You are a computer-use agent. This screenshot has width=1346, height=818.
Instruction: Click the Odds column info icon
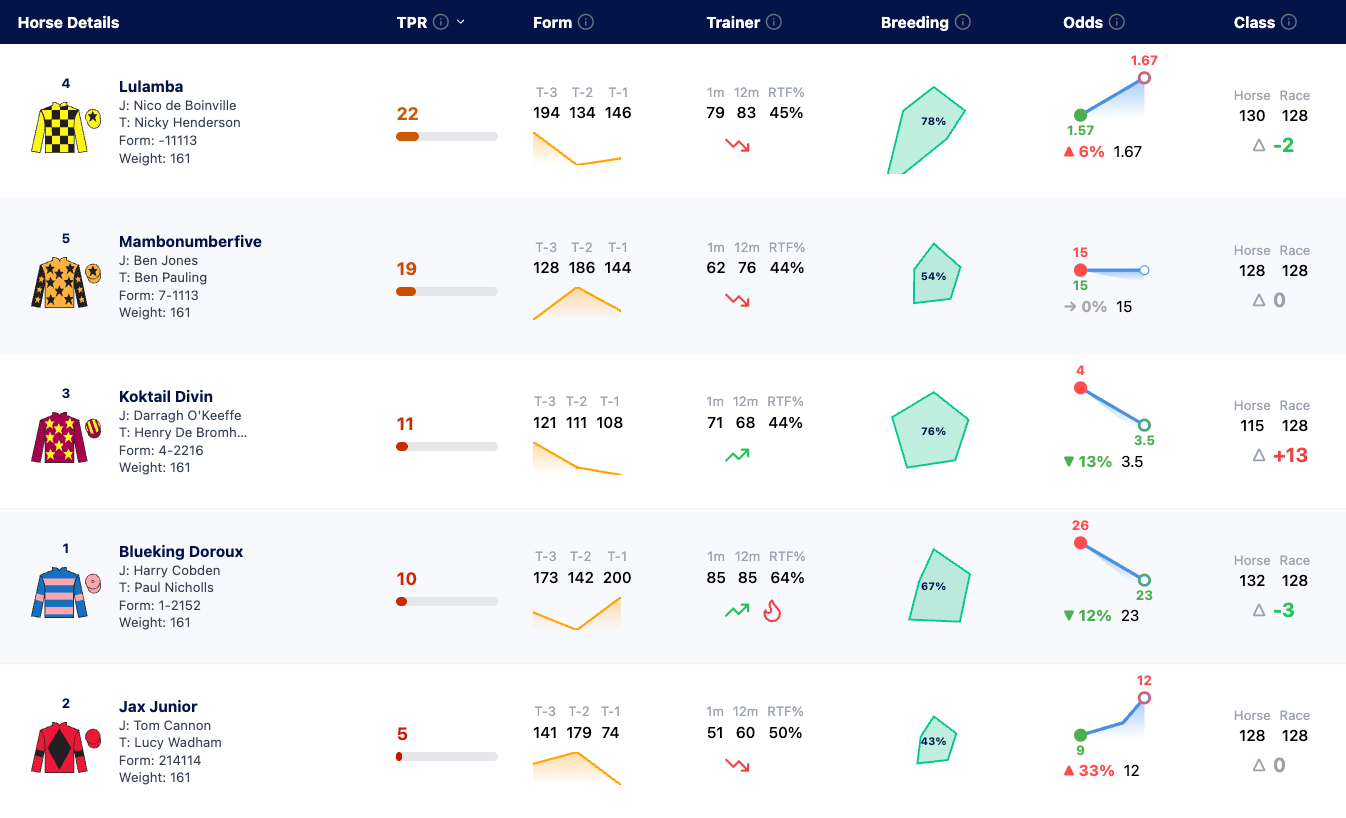pos(1117,22)
